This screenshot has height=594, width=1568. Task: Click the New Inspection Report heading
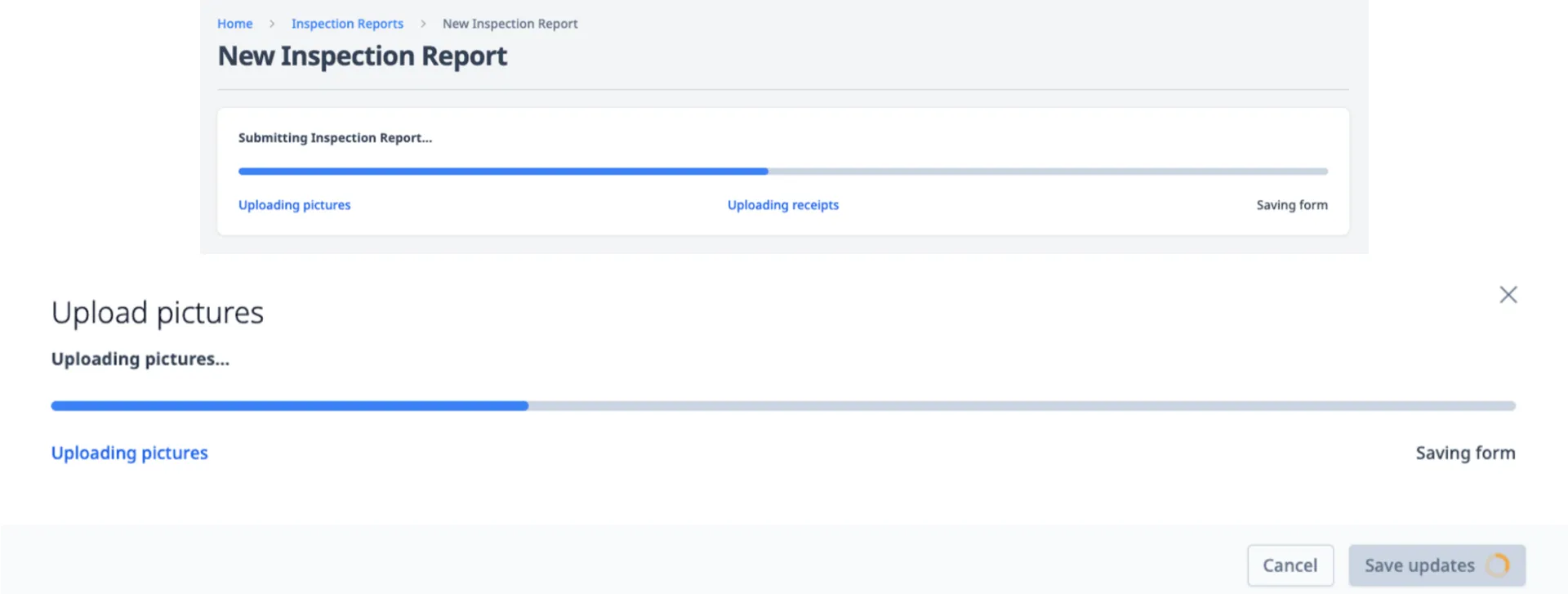point(362,56)
